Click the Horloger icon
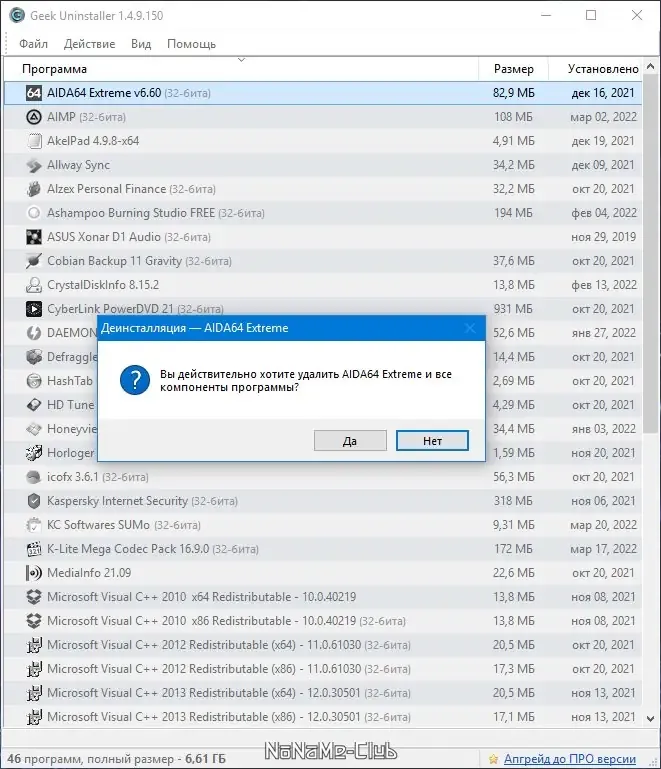 pyautogui.click(x=34, y=453)
